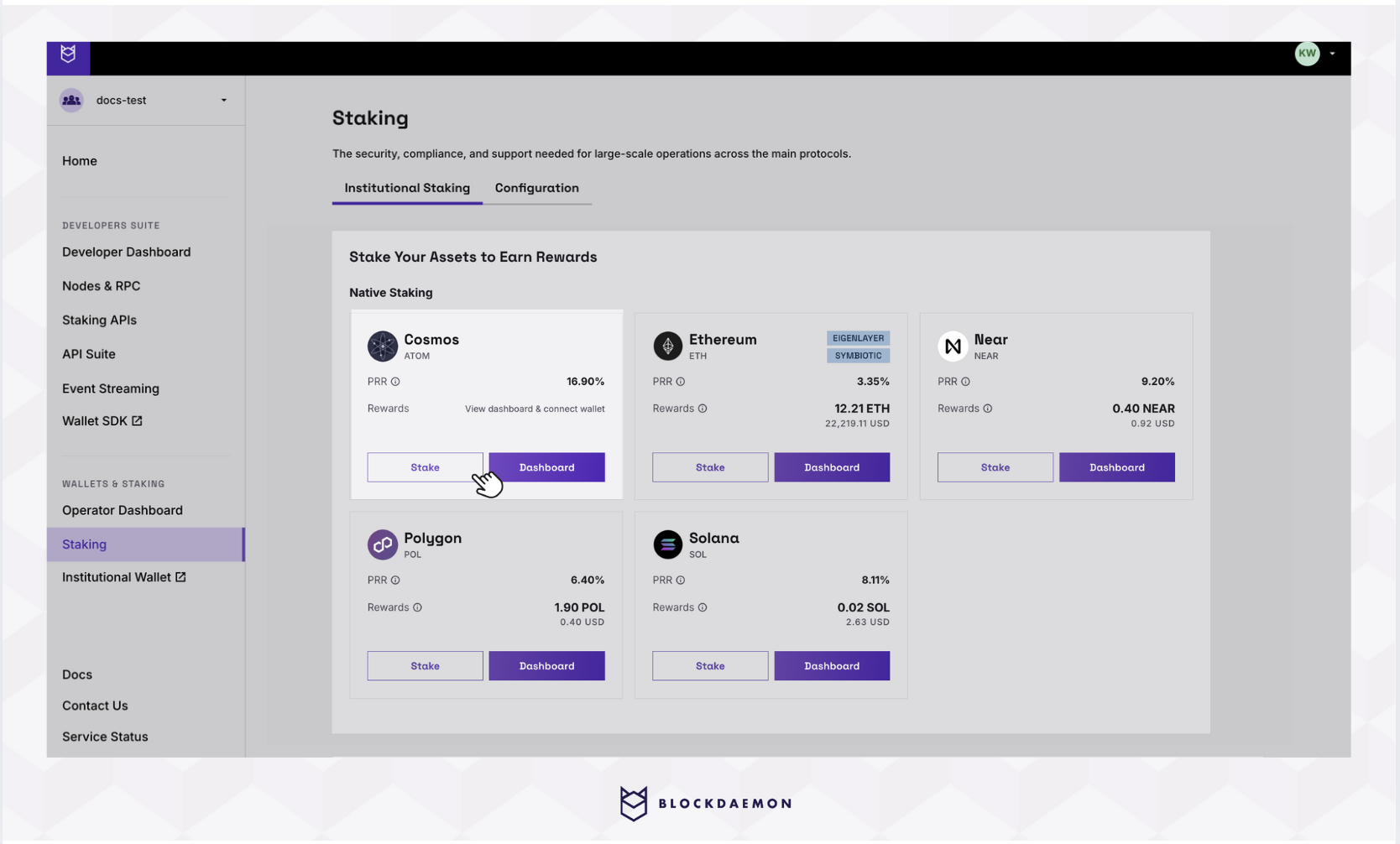Click PRR info icon on Near card
Viewport: 1400px width, 844px height.
tap(965, 382)
